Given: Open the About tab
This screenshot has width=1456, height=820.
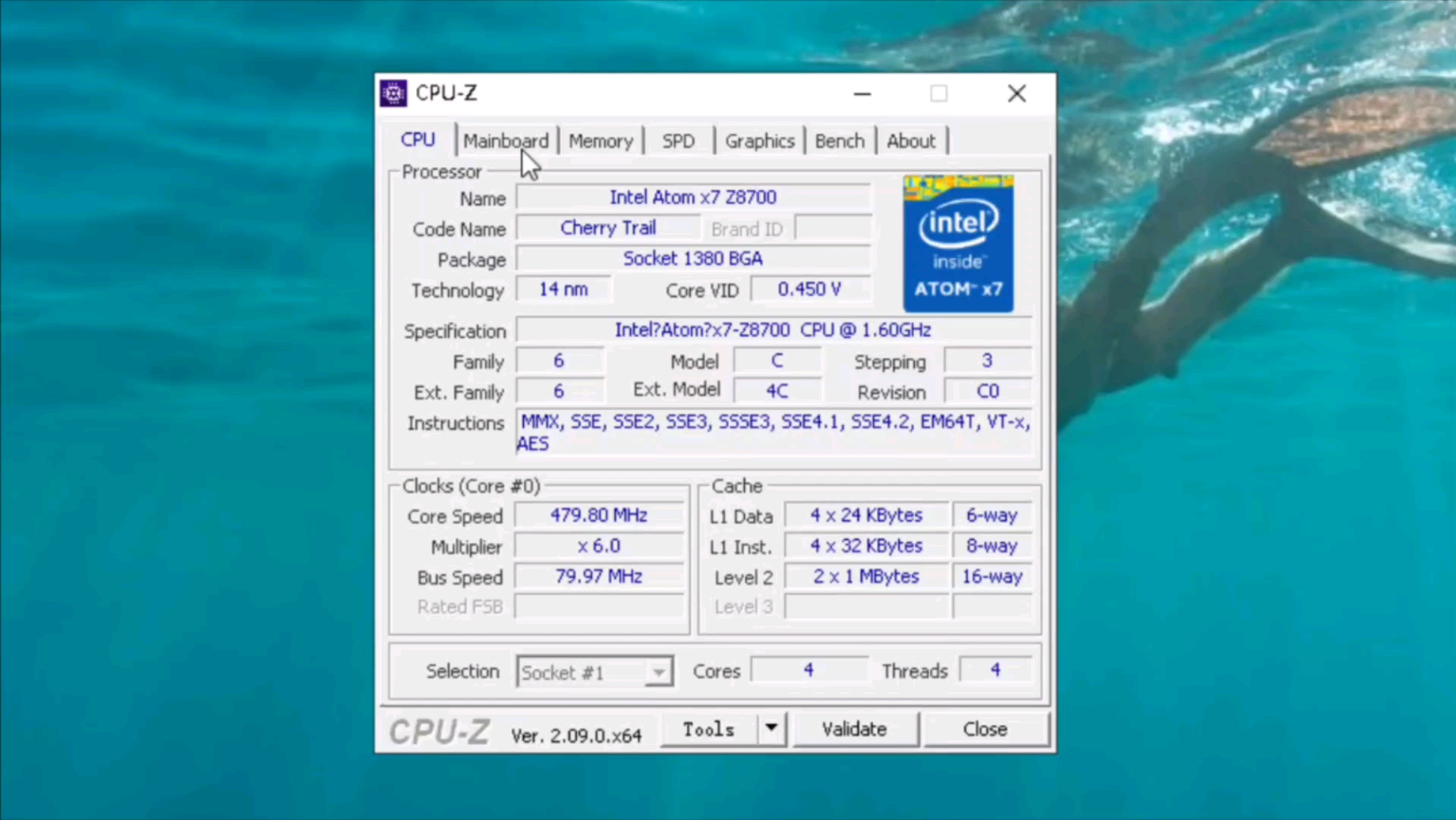Looking at the screenshot, I should [x=911, y=140].
